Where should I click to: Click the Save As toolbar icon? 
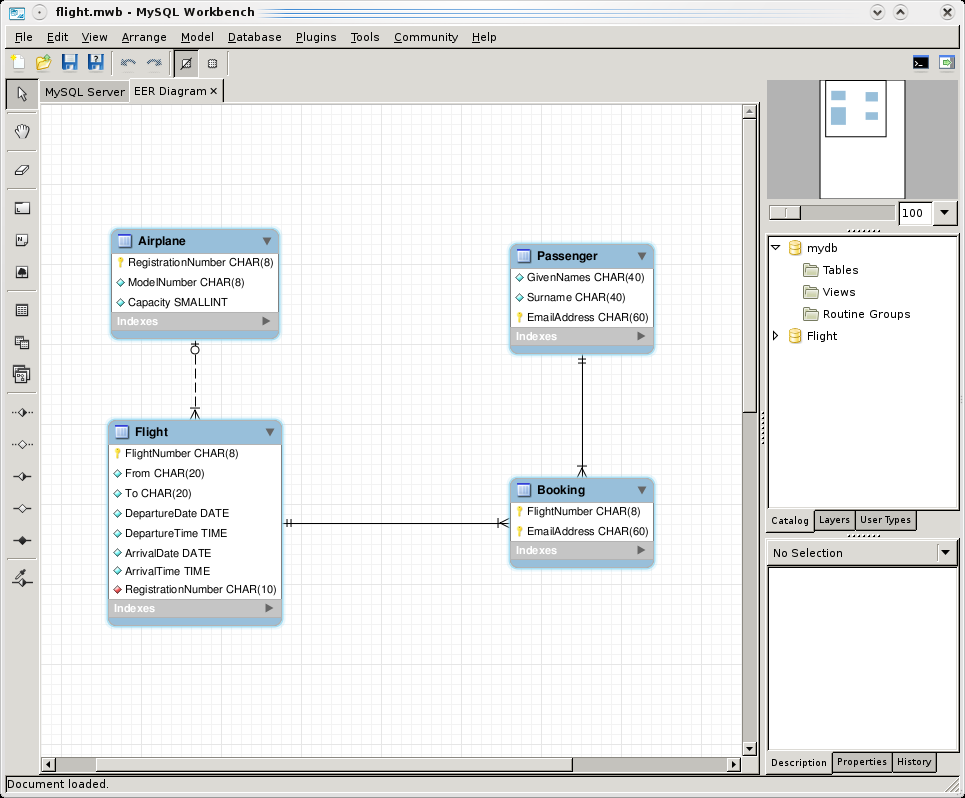[96, 63]
